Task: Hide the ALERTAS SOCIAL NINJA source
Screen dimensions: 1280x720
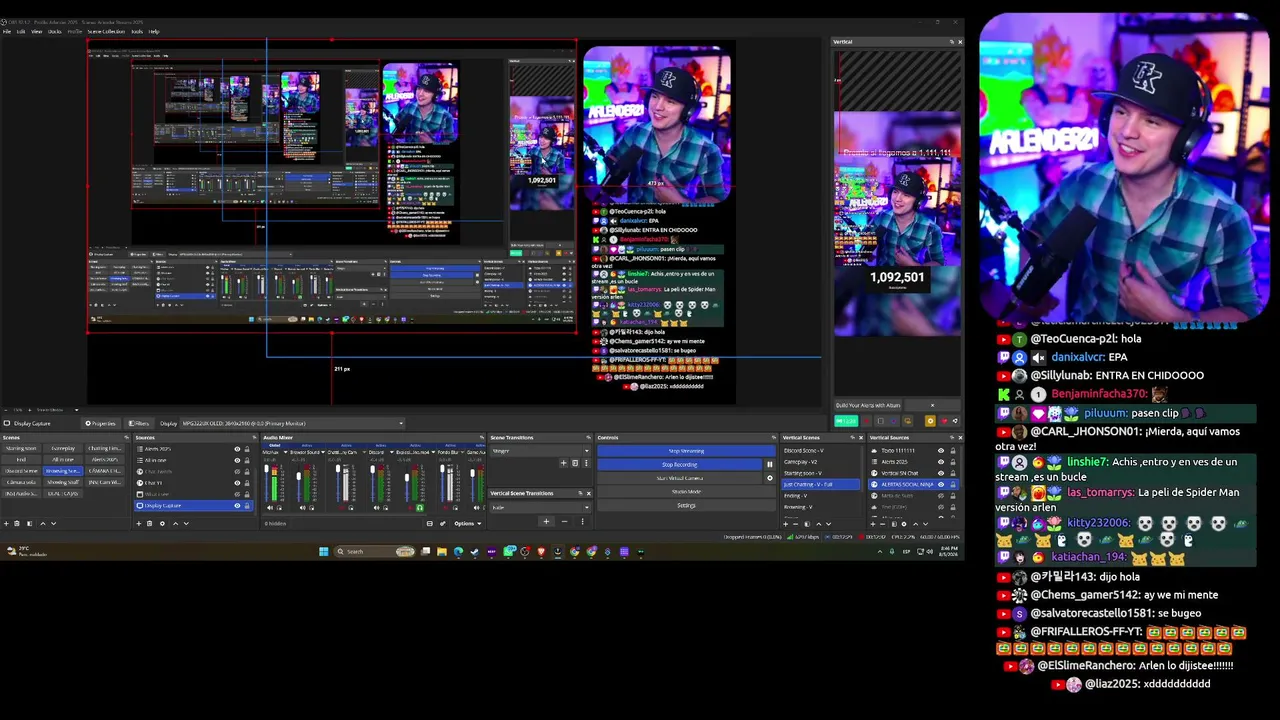Action: pos(940,484)
